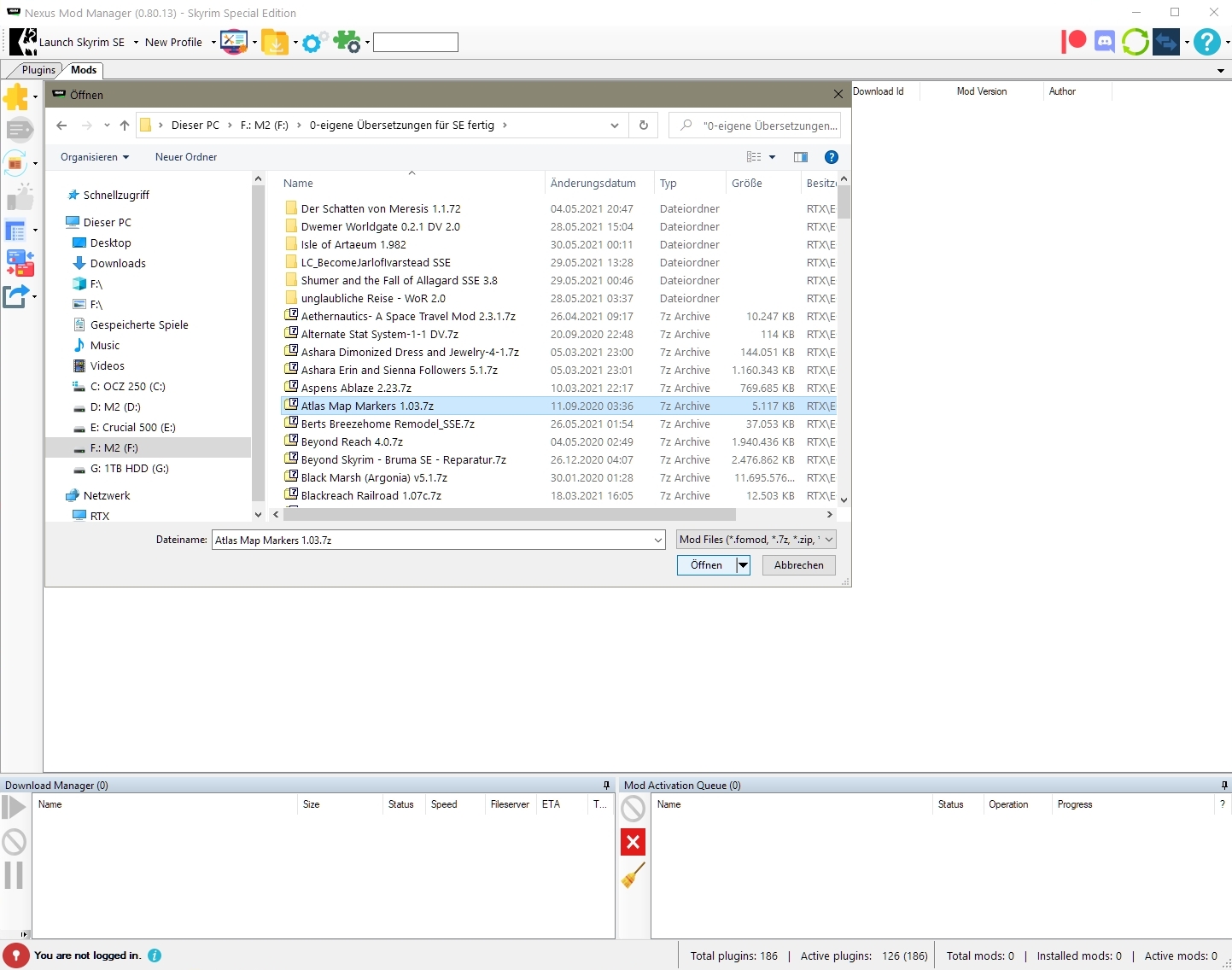Click the Dateiname input field
Viewport: 1232px width, 970px height.
coord(431,540)
